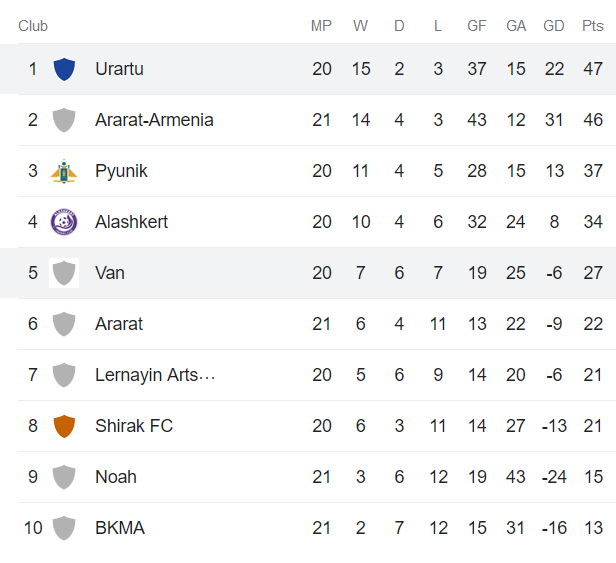This screenshot has height=563, width=616.
Task: Click the Ararat-Armenia gray shield icon
Action: (64, 120)
